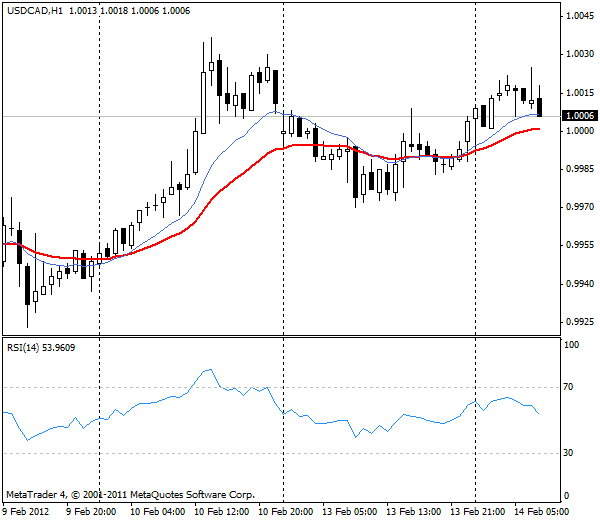Image resolution: width=600 pixels, height=520 pixels.
Task: Click the RSI 100 level label
Action: [572, 345]
